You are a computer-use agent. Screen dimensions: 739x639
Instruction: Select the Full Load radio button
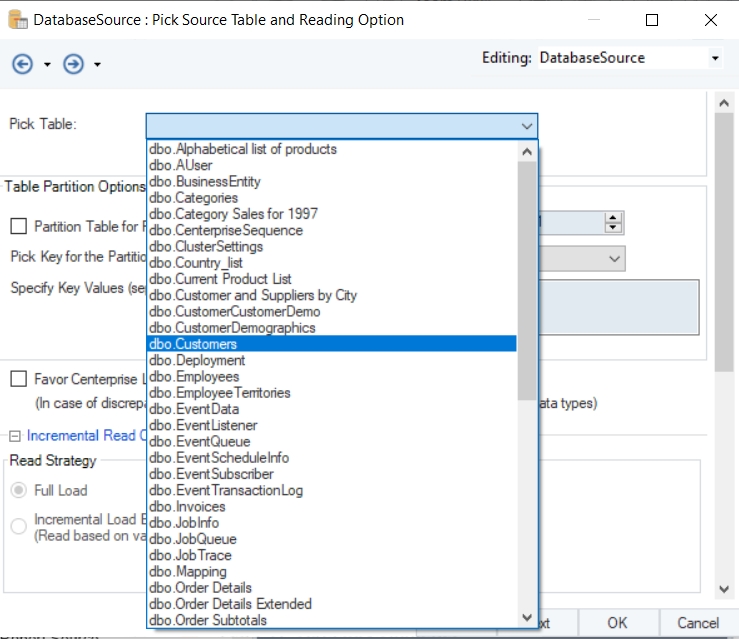(19, 491)
